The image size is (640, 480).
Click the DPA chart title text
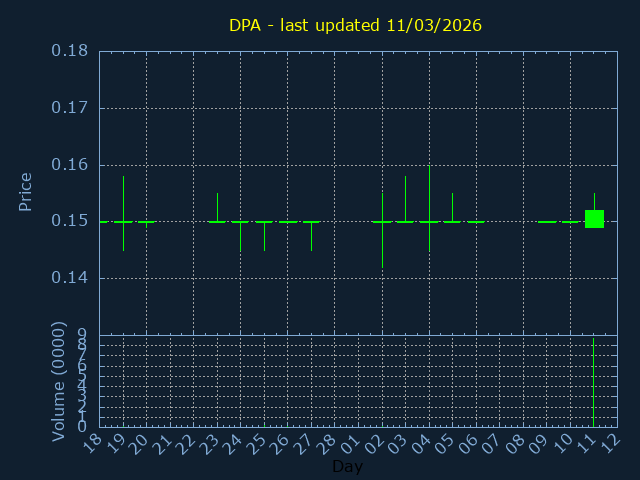(355, 25)
